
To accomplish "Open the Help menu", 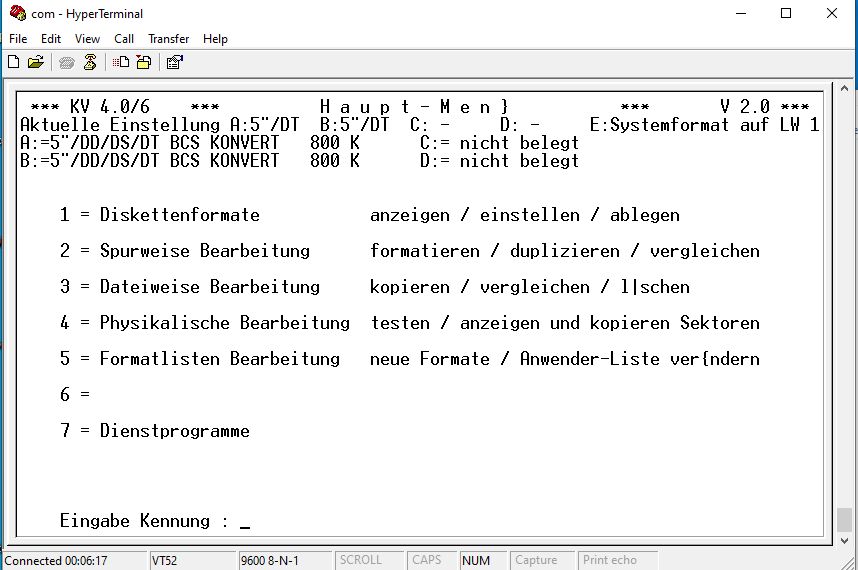I will pyautogui.click(x=215, y=39).
